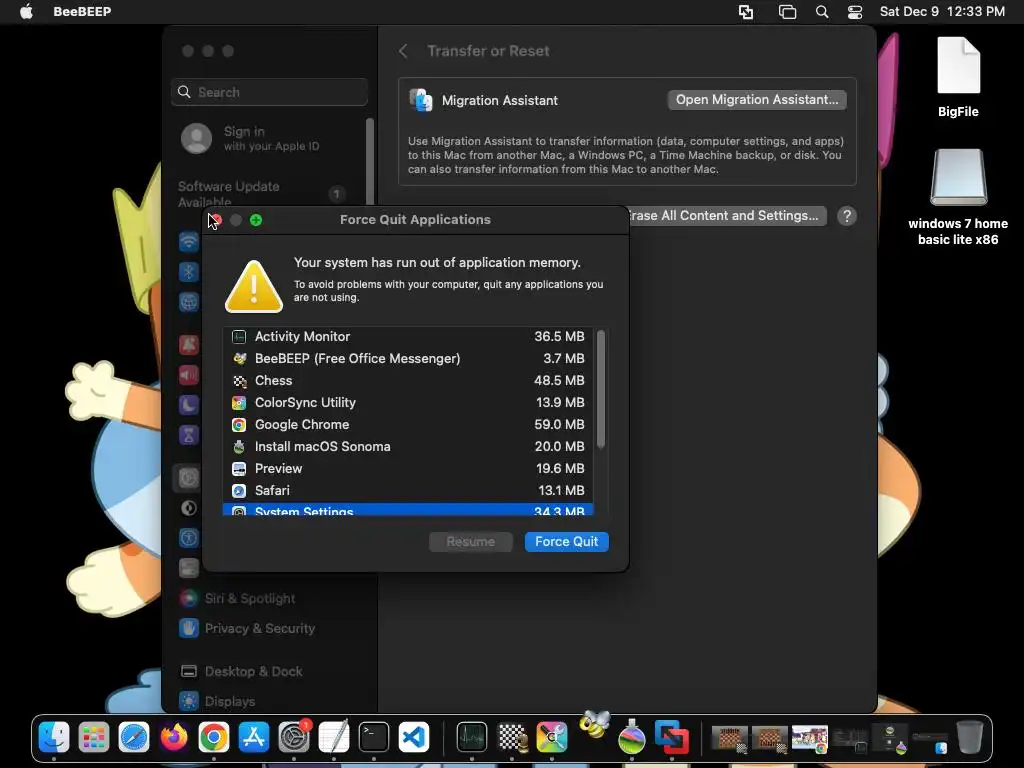
Task: Open System Settings from the Dock
Action: pyautogui.click(x=294, y=738)
